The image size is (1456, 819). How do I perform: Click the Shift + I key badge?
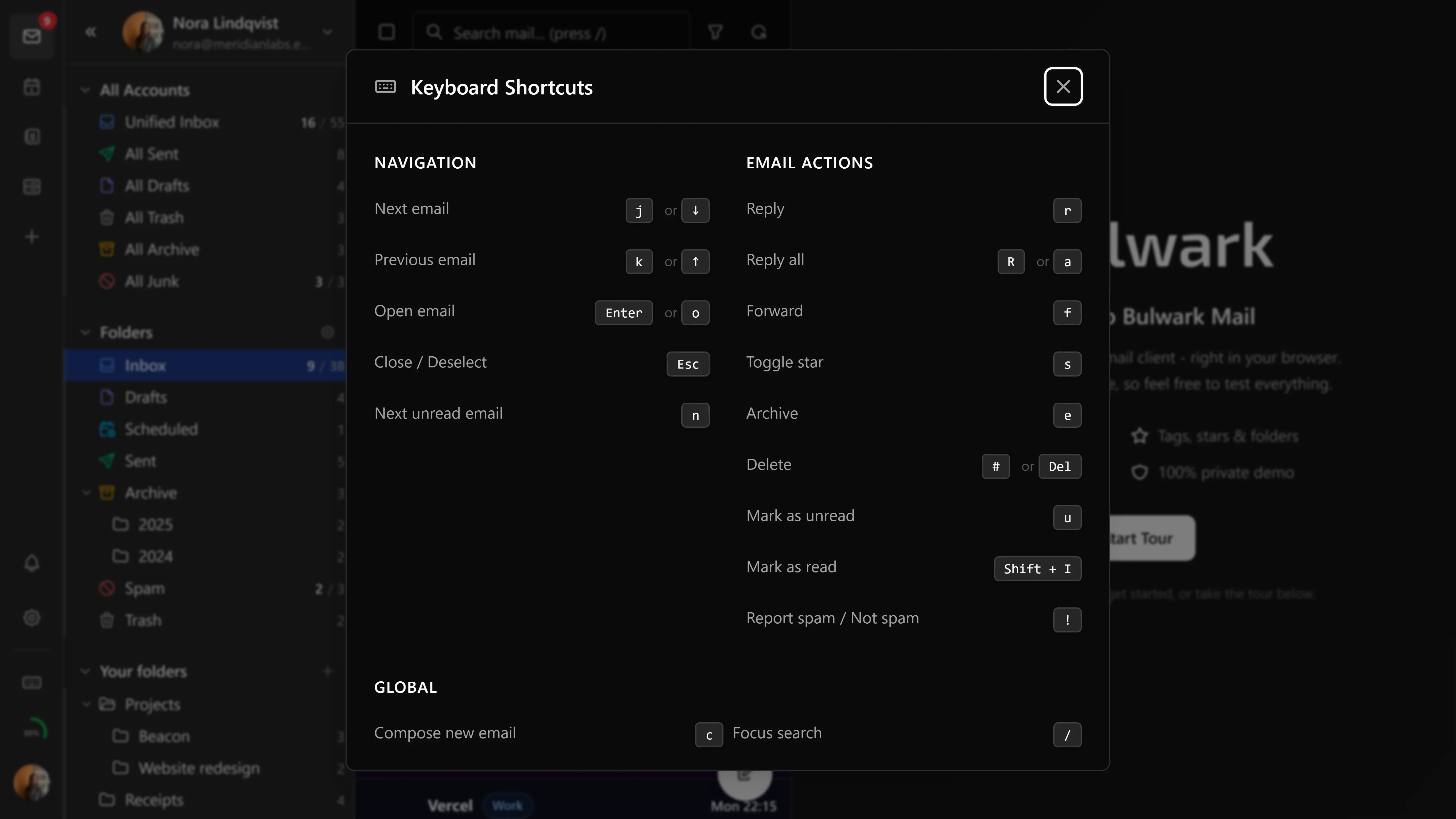click(1038, 569)
